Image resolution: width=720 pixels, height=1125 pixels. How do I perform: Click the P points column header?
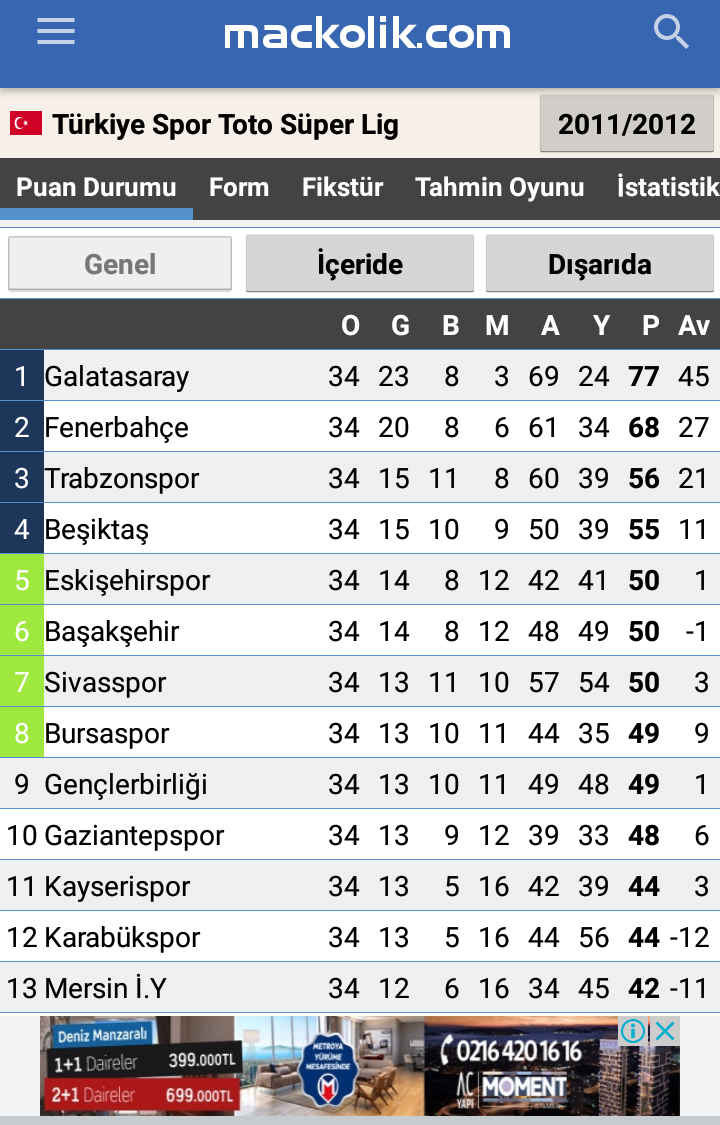(650, 326)
